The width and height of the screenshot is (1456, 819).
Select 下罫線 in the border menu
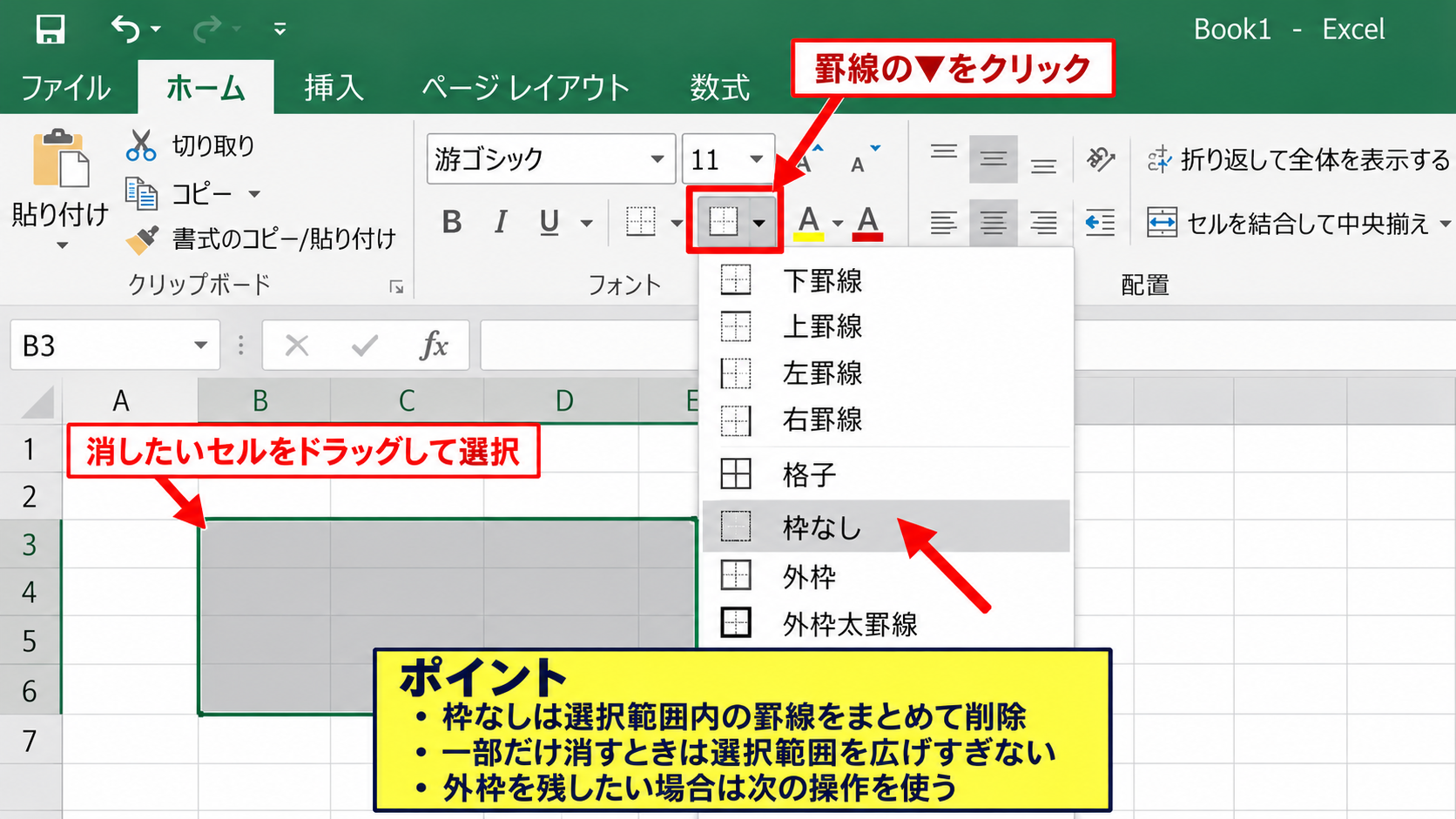[886, 280]
